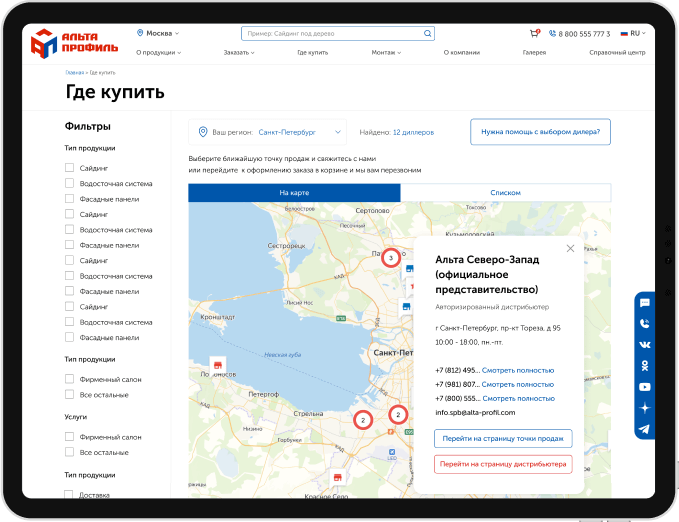Check Фирменный салон under Тип продукции
The width and height of the screenshot is (679, 522).
[x=69, y=379]
